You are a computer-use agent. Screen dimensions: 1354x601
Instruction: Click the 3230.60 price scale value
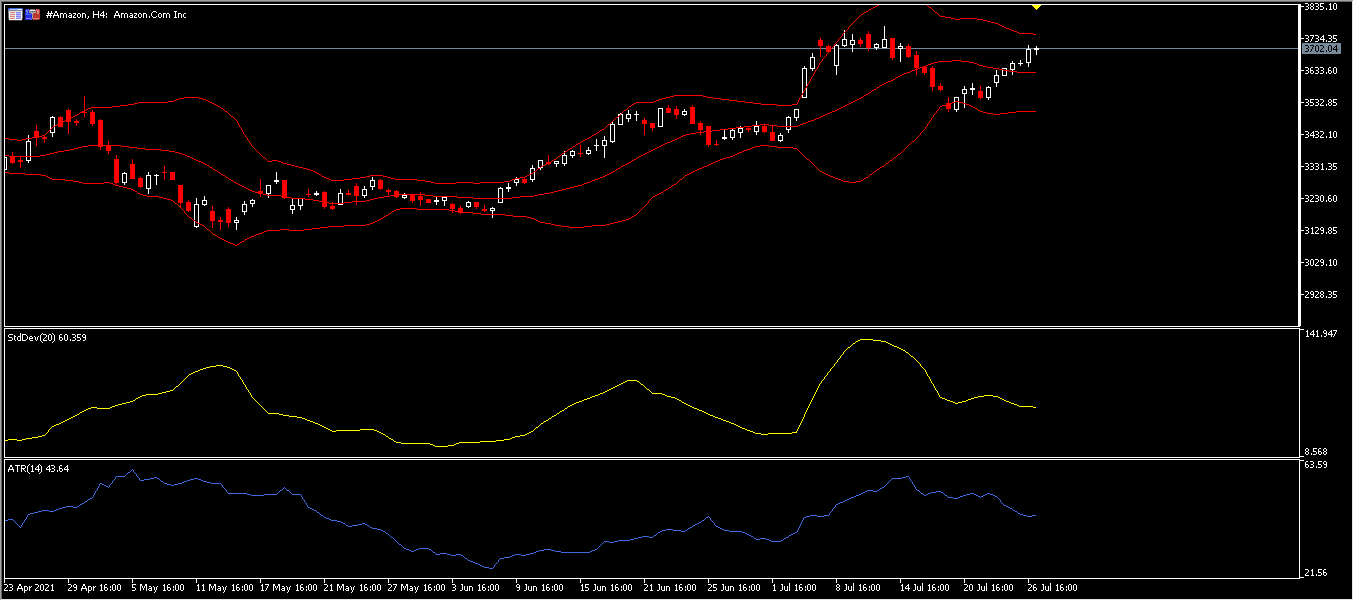[1321, 198]
